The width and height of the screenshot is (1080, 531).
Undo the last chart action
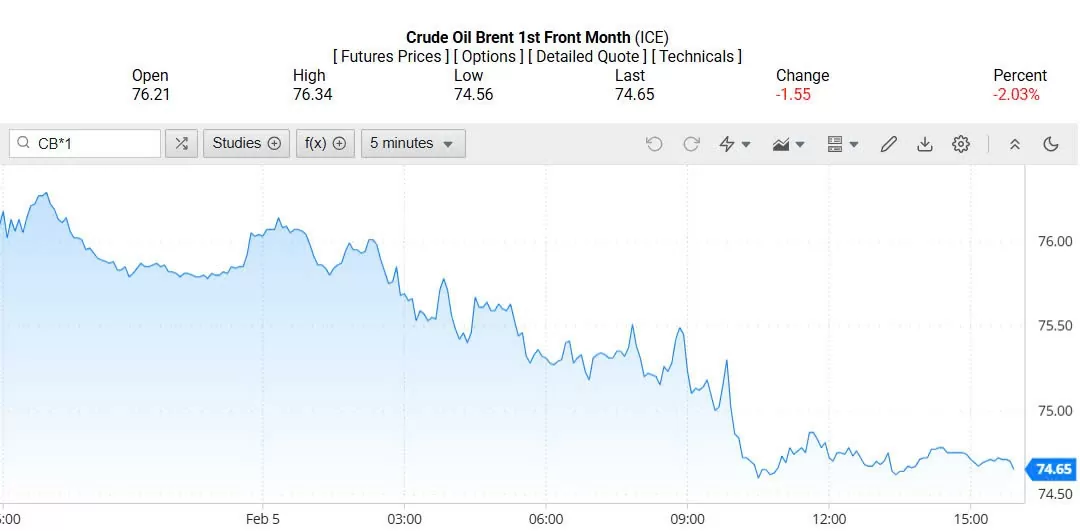(x=654, y=144)
